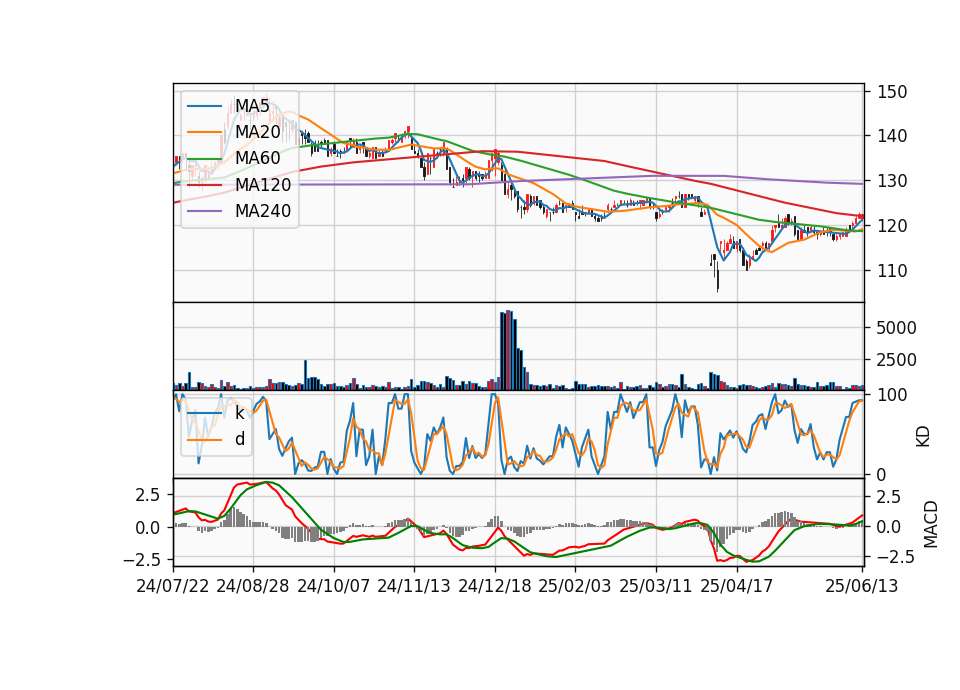Click the 24/11/13 date axis label

click(x=414, y=586)
